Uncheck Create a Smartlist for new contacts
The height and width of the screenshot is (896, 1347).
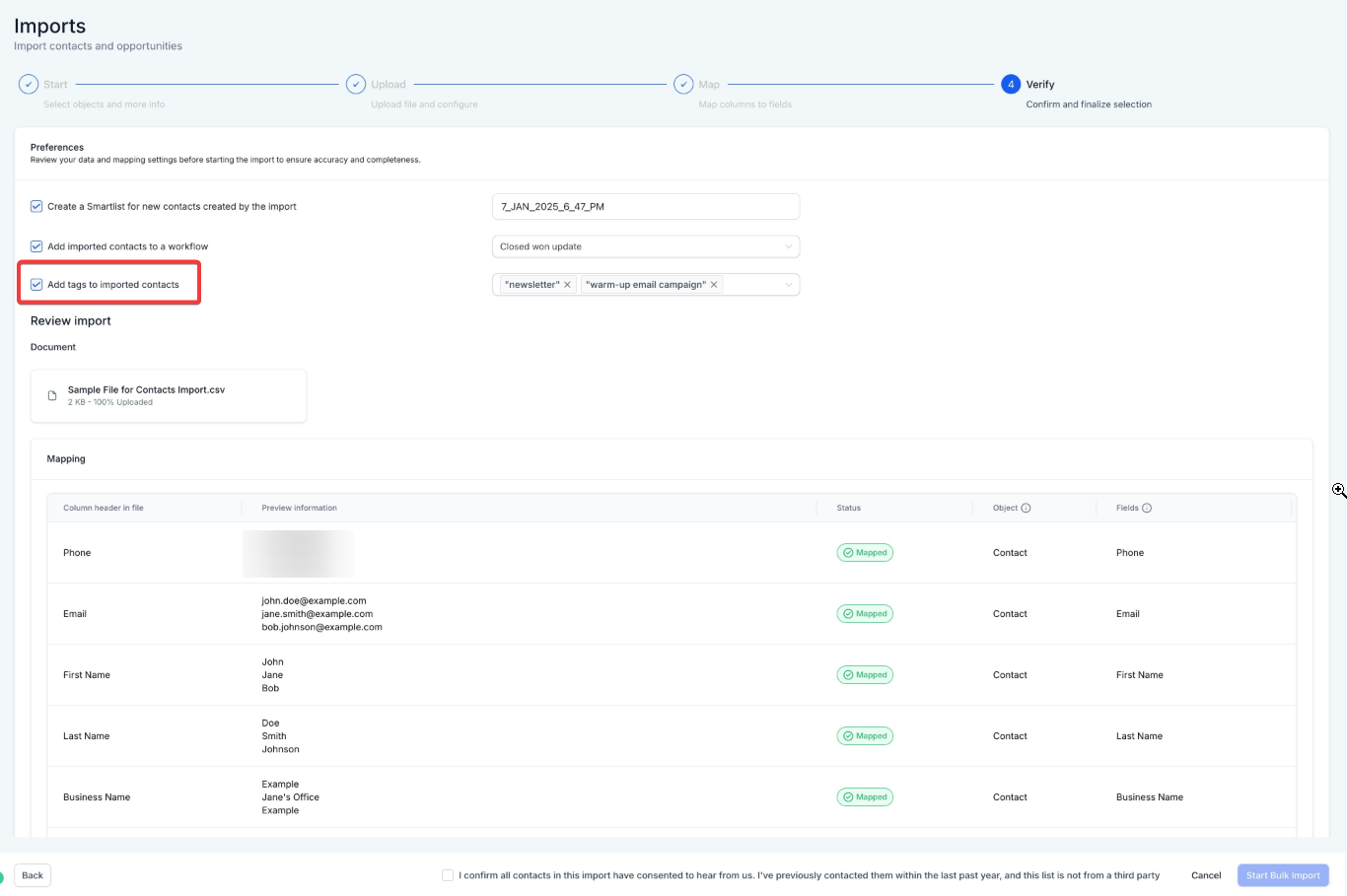[x=36, y=207]
